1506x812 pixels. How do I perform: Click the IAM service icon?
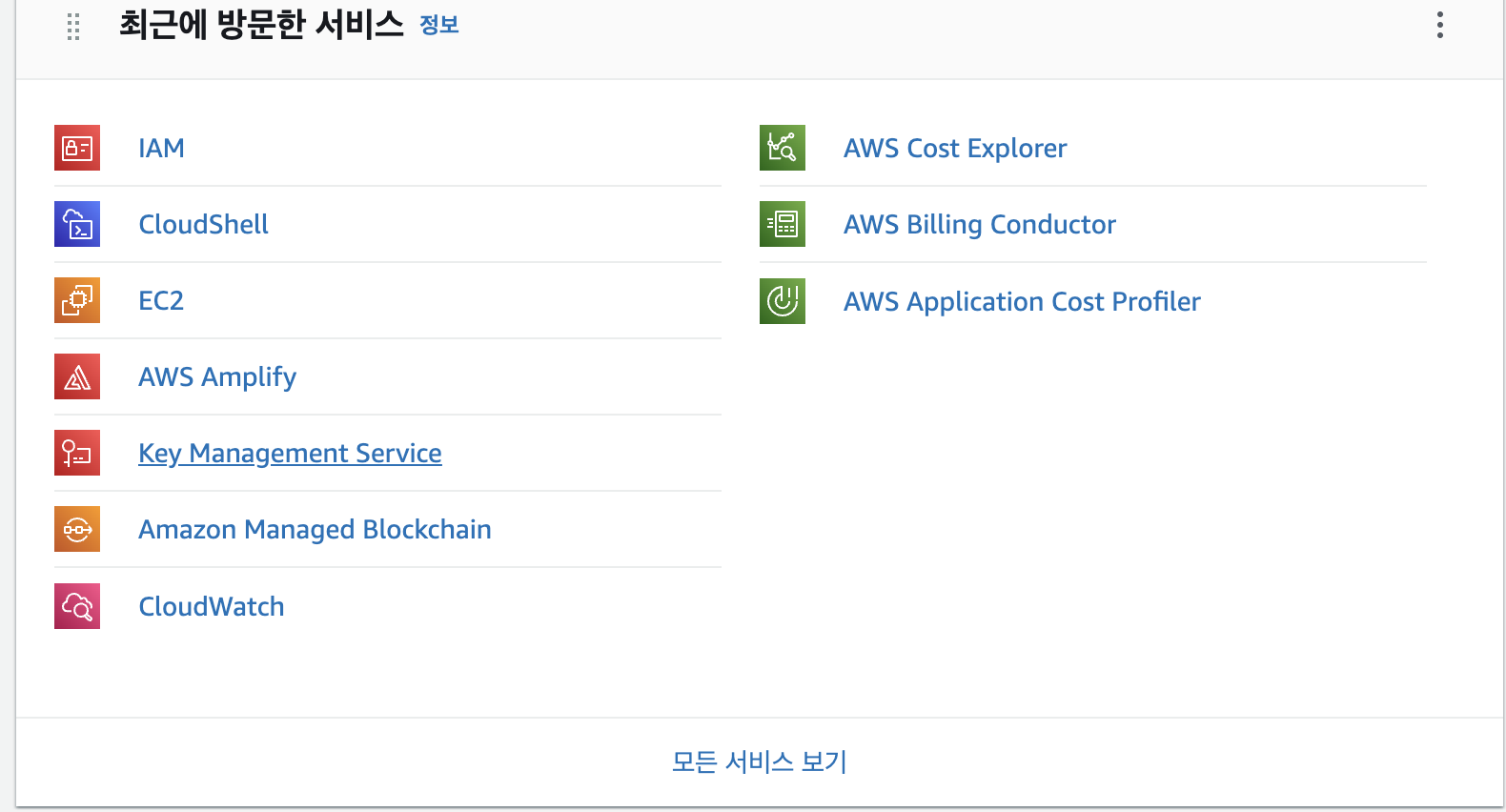tap(77, 148)
